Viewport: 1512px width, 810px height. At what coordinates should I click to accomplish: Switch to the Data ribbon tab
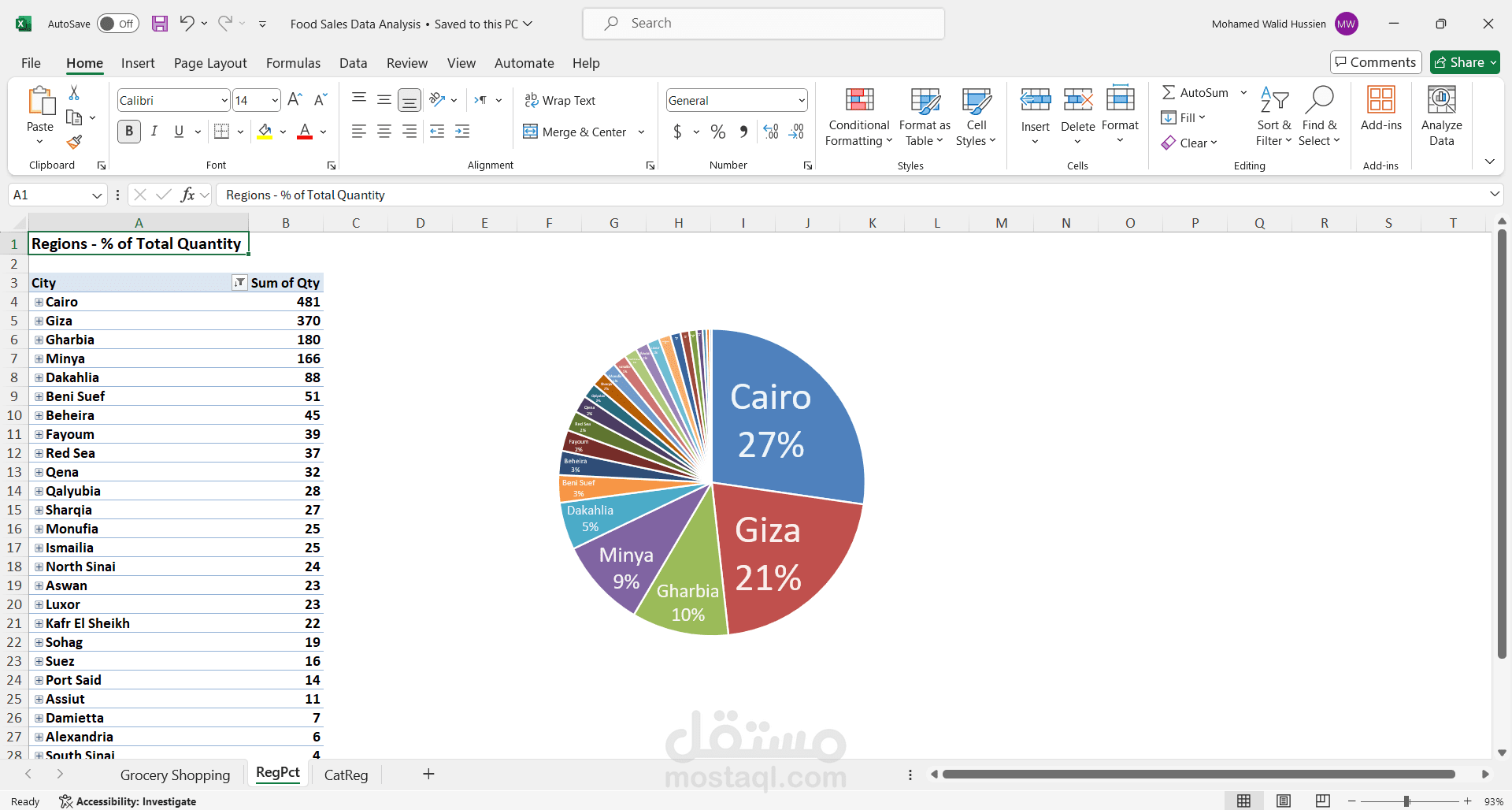353,63
